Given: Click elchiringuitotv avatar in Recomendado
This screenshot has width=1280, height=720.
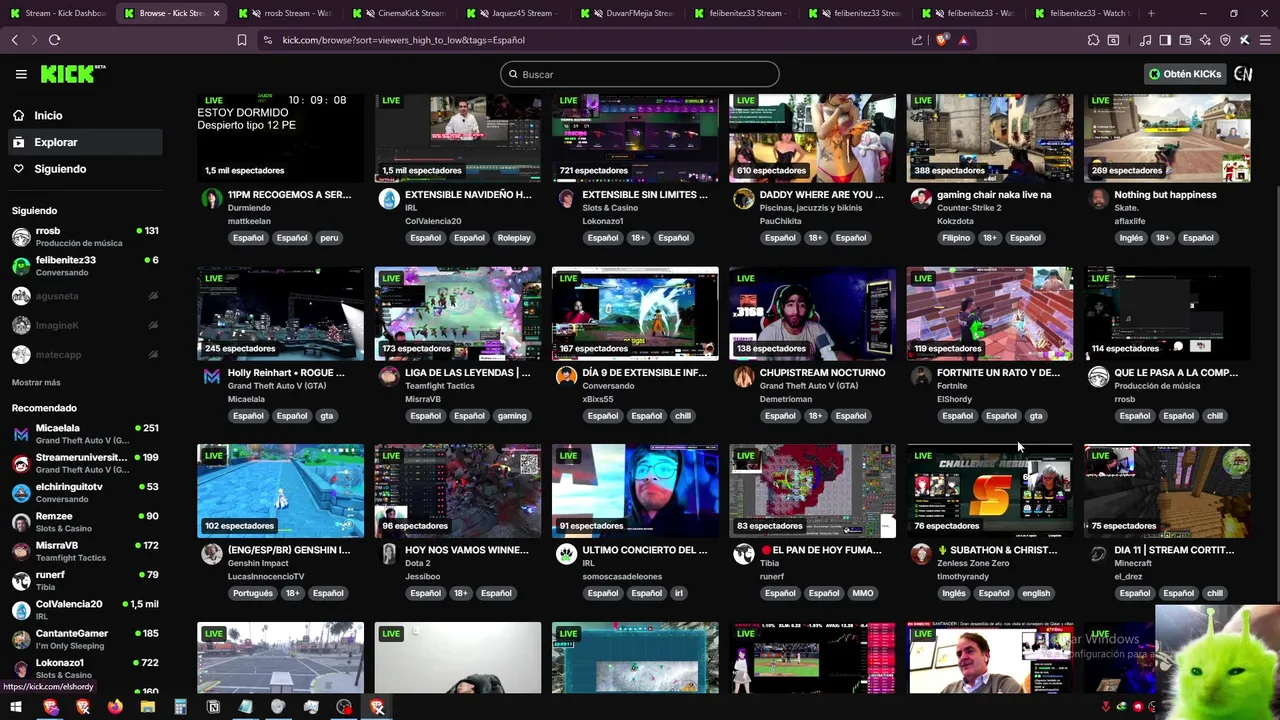Looking at the screenshot, I should click(x=21, y=493).
